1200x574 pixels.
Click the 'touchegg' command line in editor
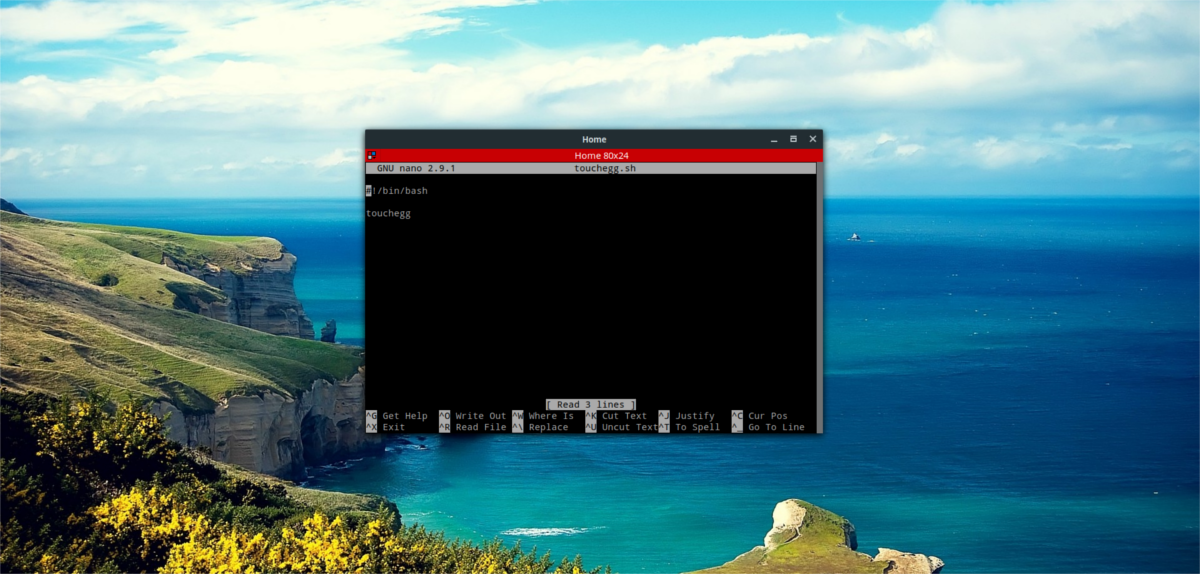click(x=388, y=213)
